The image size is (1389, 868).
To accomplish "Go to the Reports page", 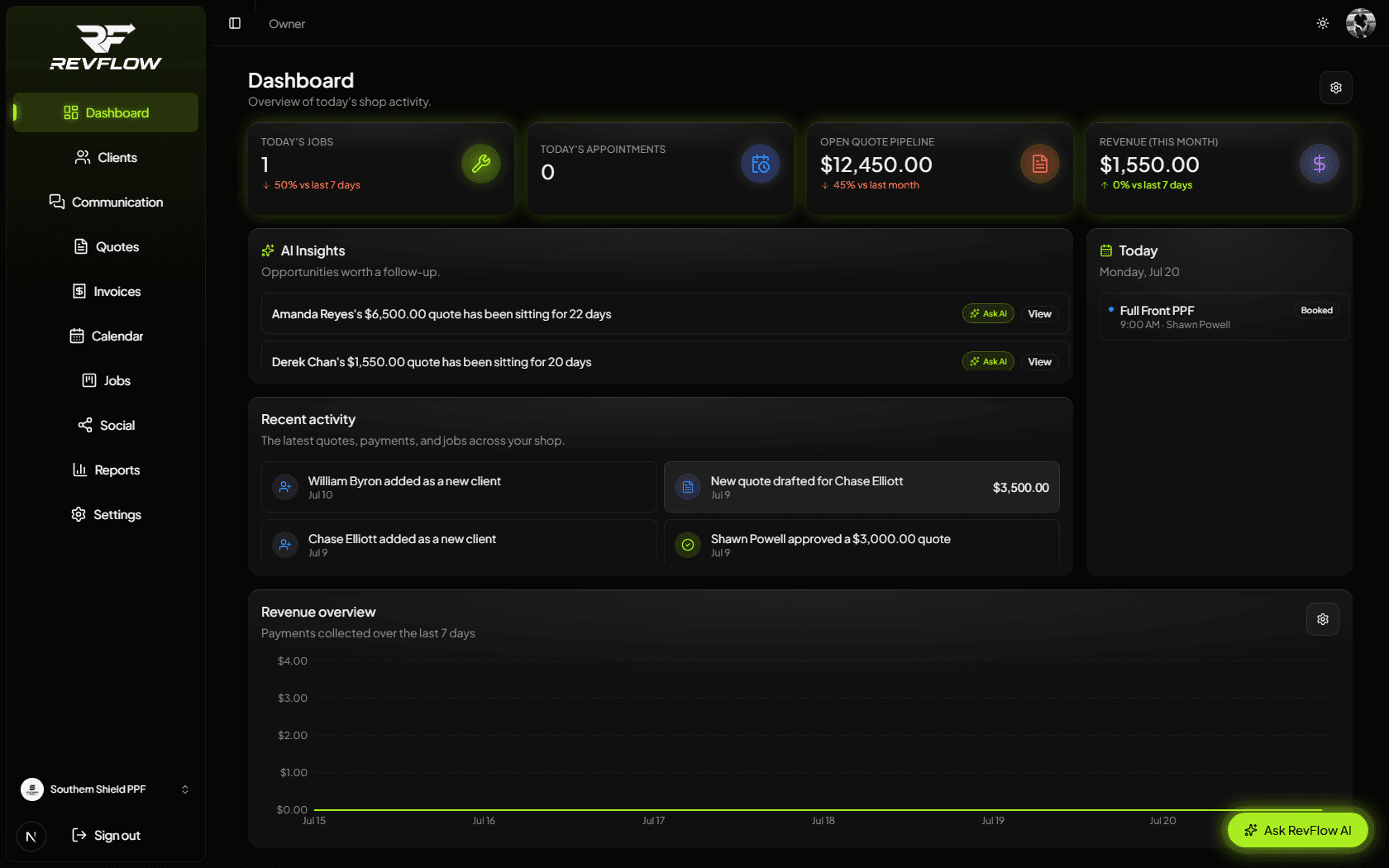I will tap(106, 470).
